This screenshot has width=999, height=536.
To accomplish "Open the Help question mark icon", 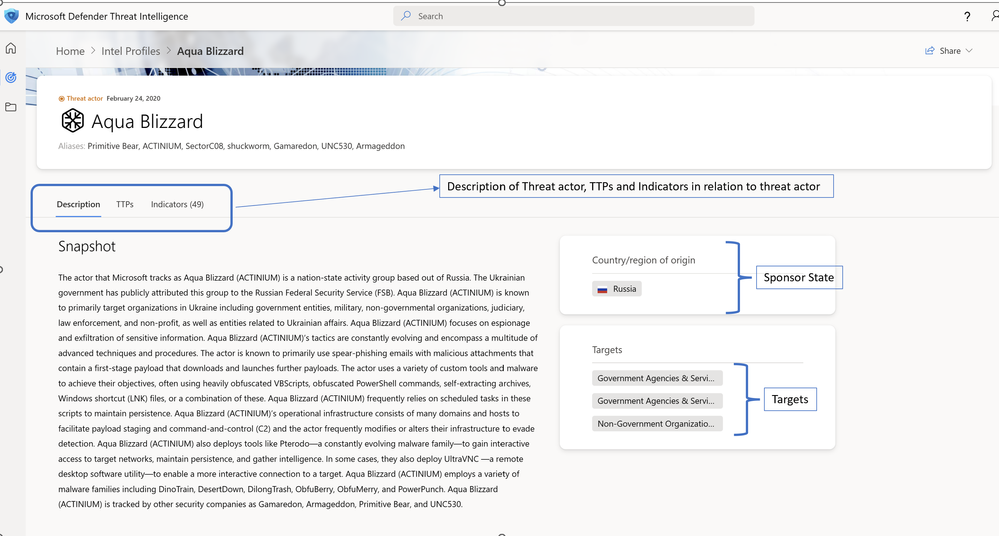I will point(967,17).
